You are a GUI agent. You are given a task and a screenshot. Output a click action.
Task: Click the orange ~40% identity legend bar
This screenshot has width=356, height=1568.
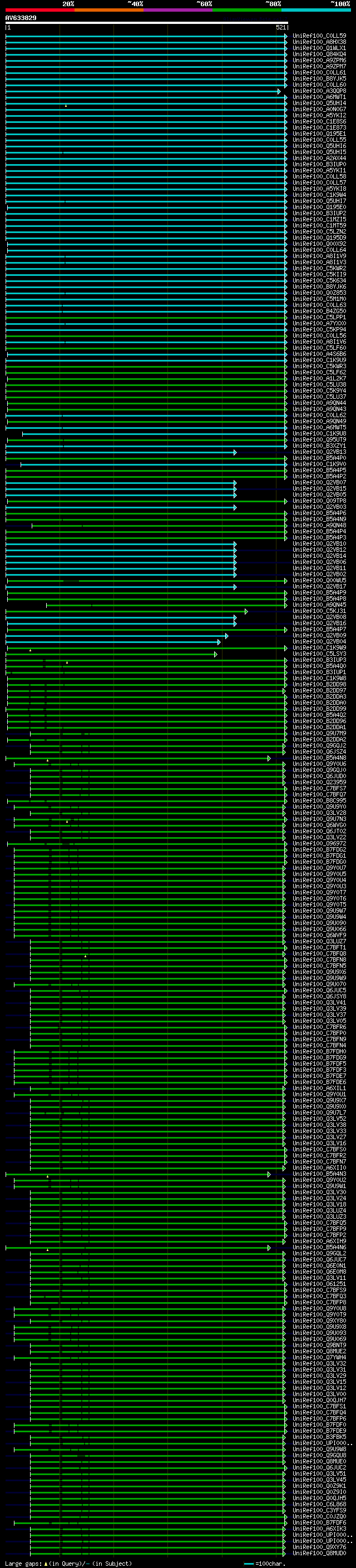point(109,10)
